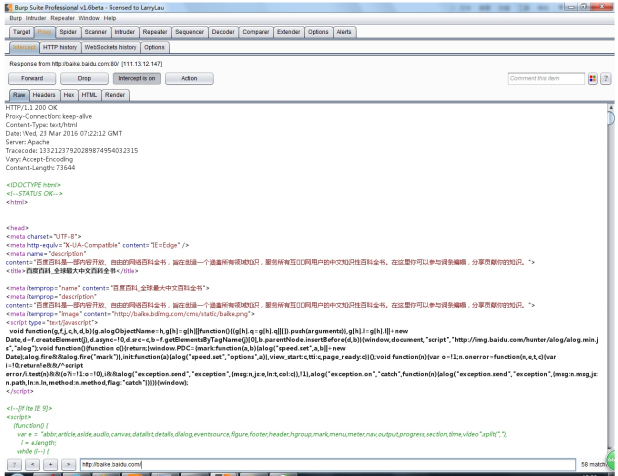Screen dimensions: 618x476
Task: Open the HTTP history sub-tab
Action: pos(60,47)
